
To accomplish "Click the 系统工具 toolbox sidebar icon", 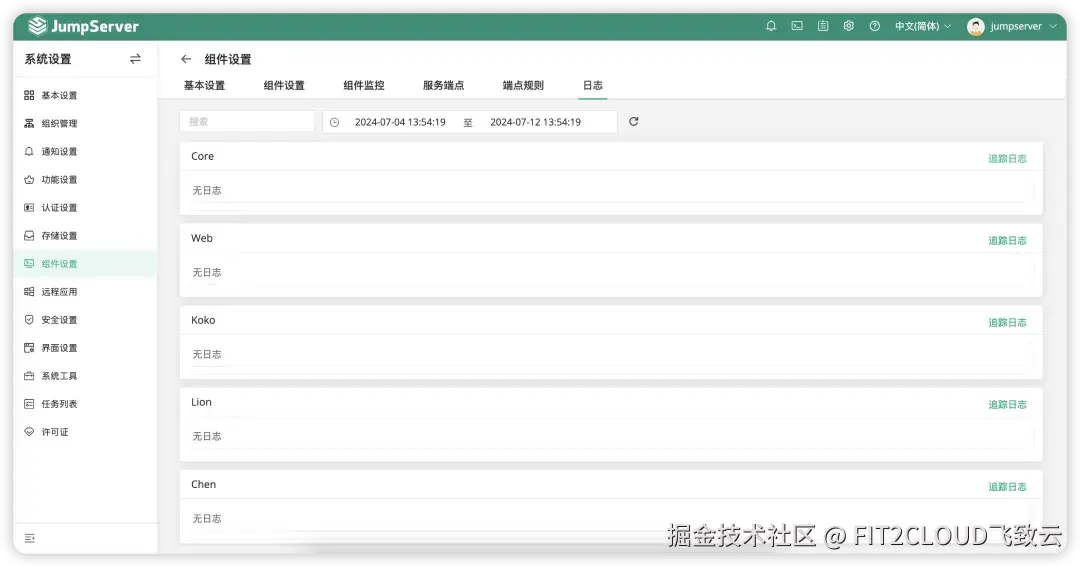I will point(29,376).
